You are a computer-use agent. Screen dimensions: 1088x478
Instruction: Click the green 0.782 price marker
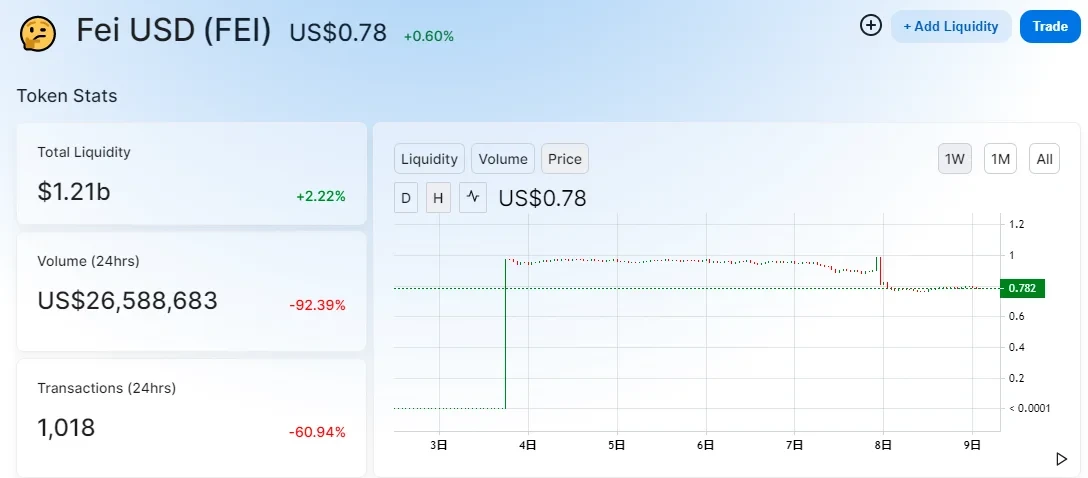pos(1022,288)
